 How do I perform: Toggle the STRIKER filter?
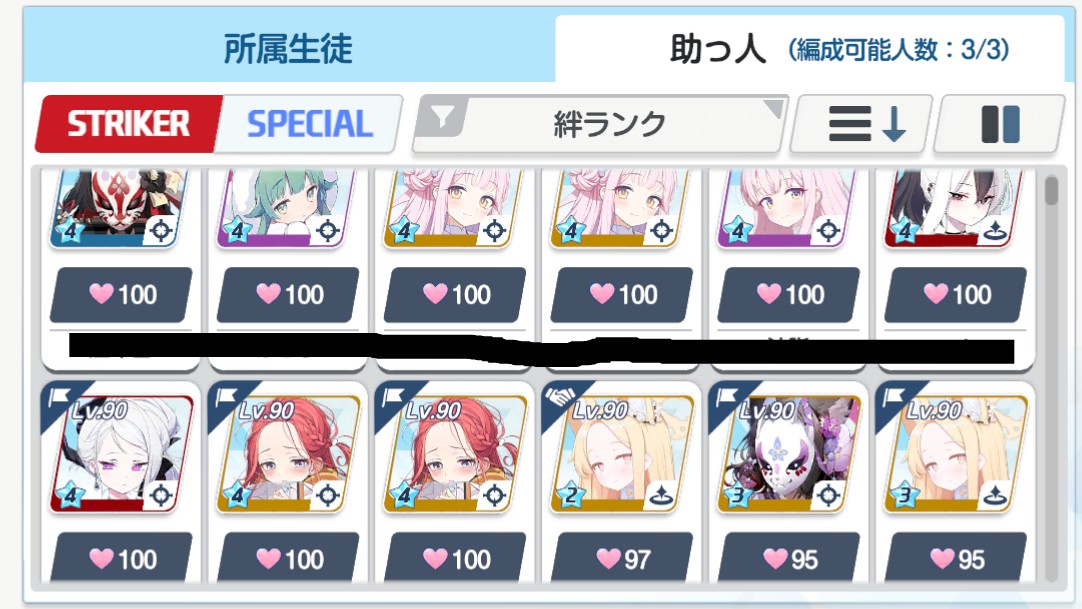click(128, 124)
